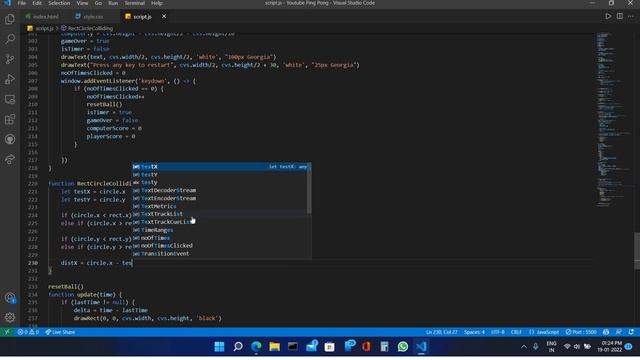The width and height of the screenshot is (640, 360).
Task: Select testX suggestion in autocomplete list
Action: (x=221, y=167)
